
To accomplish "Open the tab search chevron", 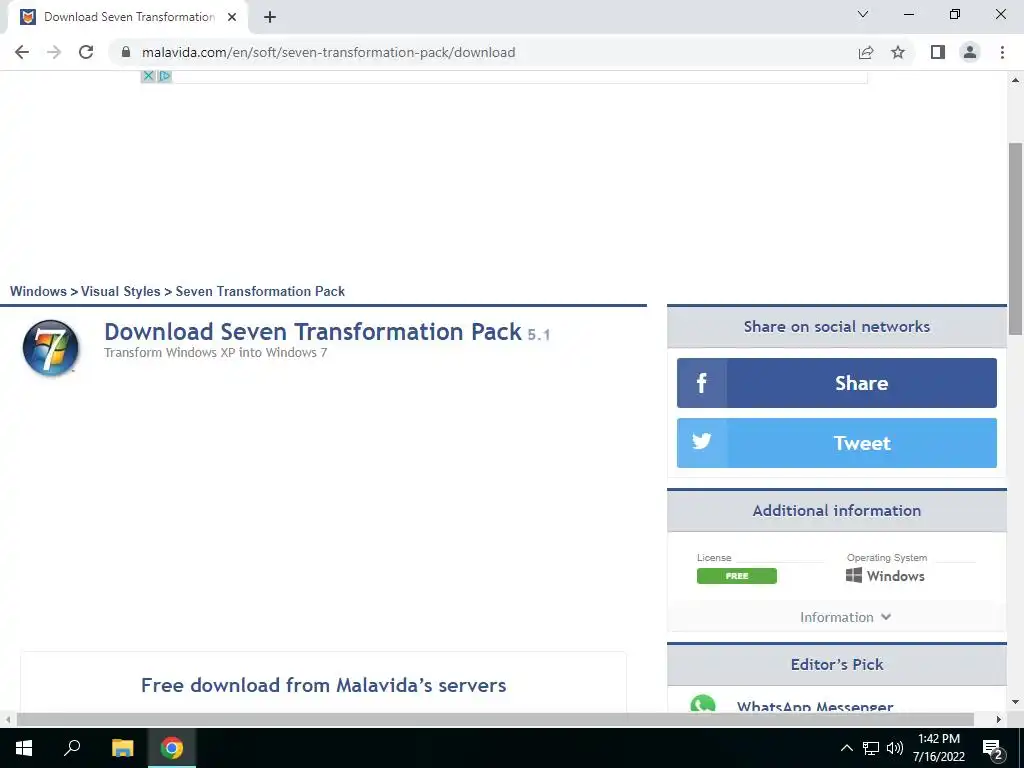I will coord(863,14).
